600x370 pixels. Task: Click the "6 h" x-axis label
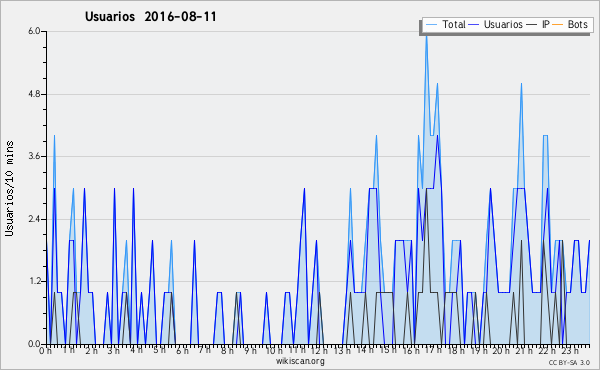pos(182,350)
